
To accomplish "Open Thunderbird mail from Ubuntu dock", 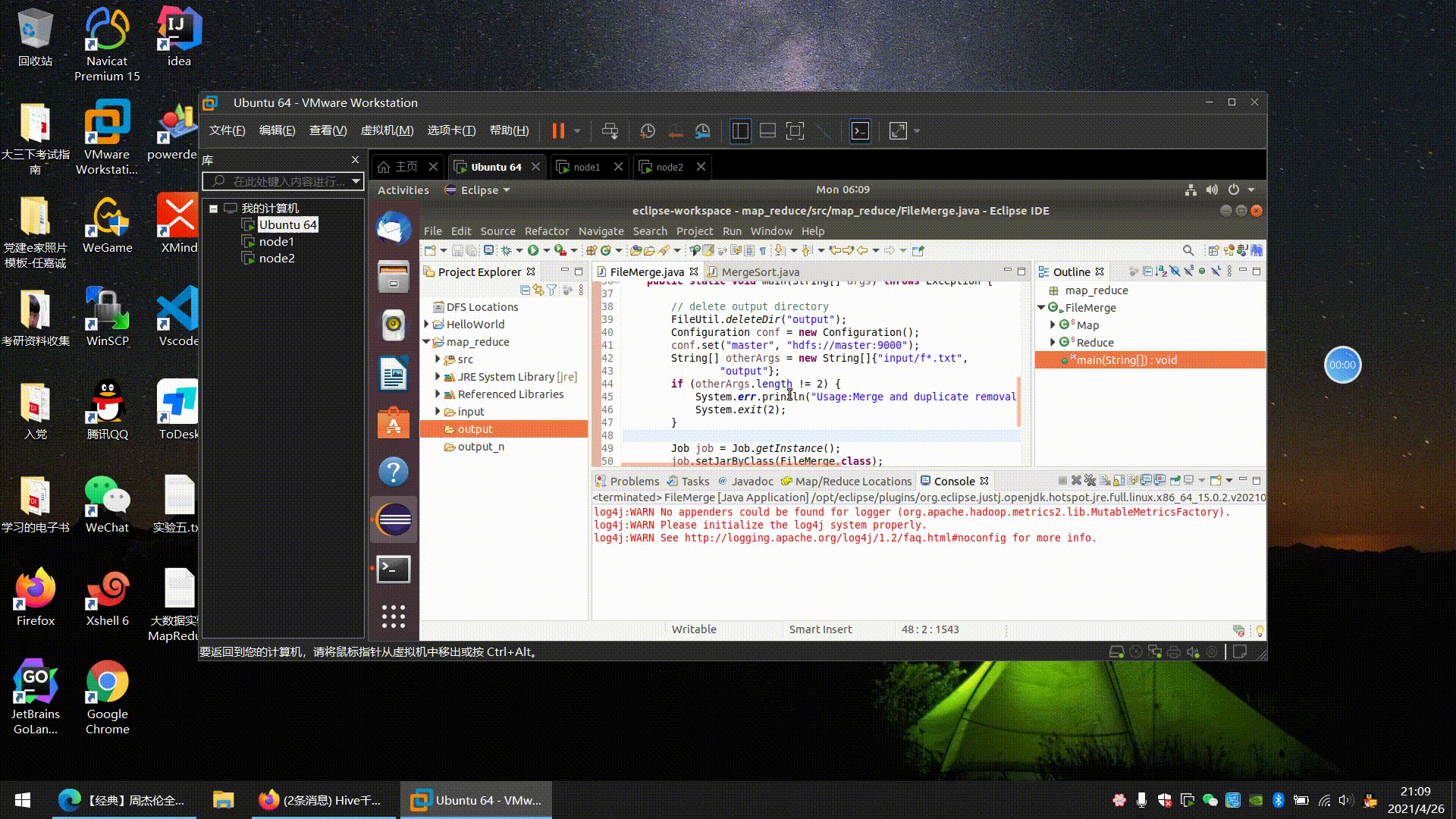I will 394,228.
